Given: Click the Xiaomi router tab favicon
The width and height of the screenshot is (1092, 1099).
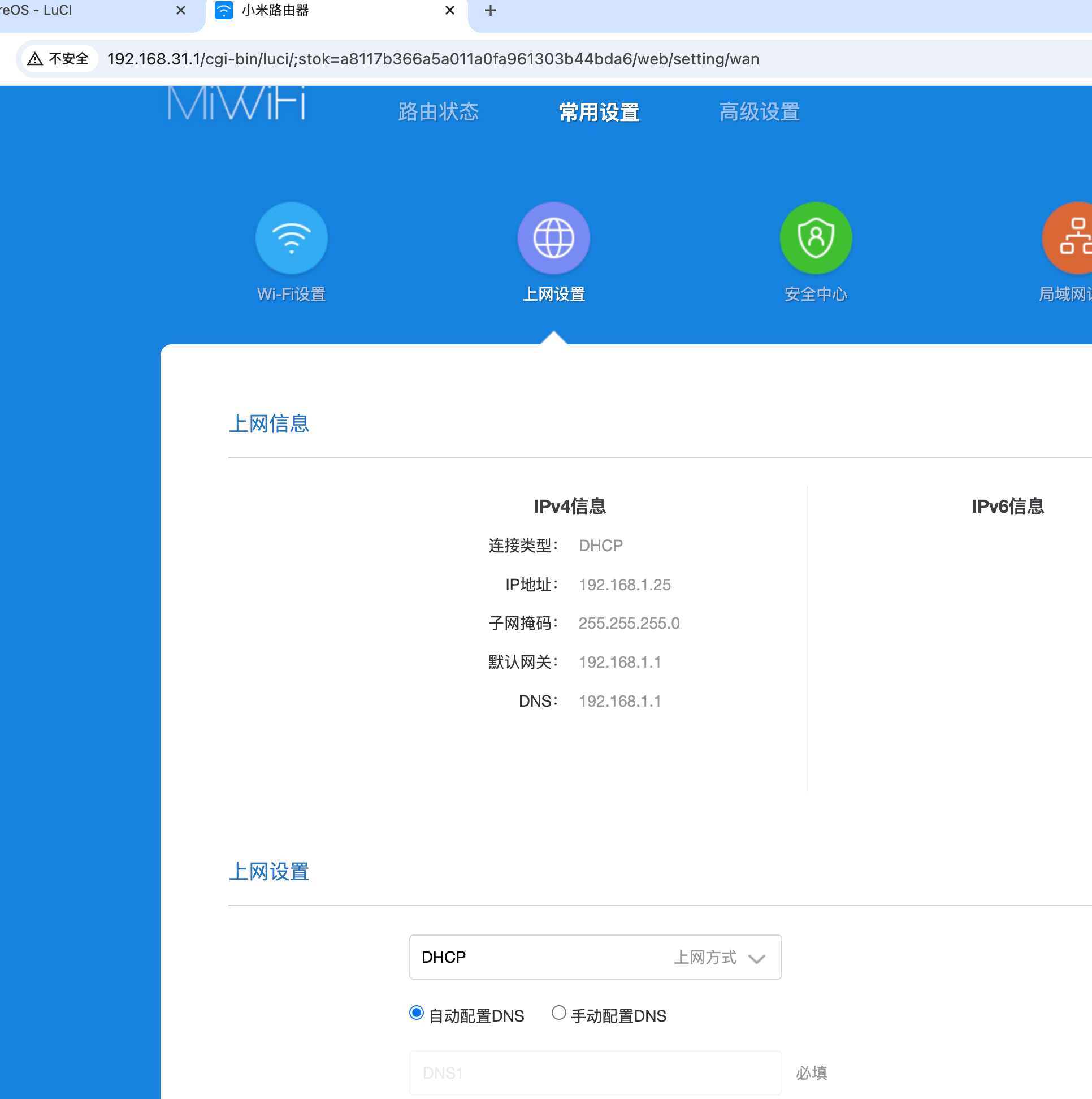Looking at the screenshot, I should (x=223, y=10).
